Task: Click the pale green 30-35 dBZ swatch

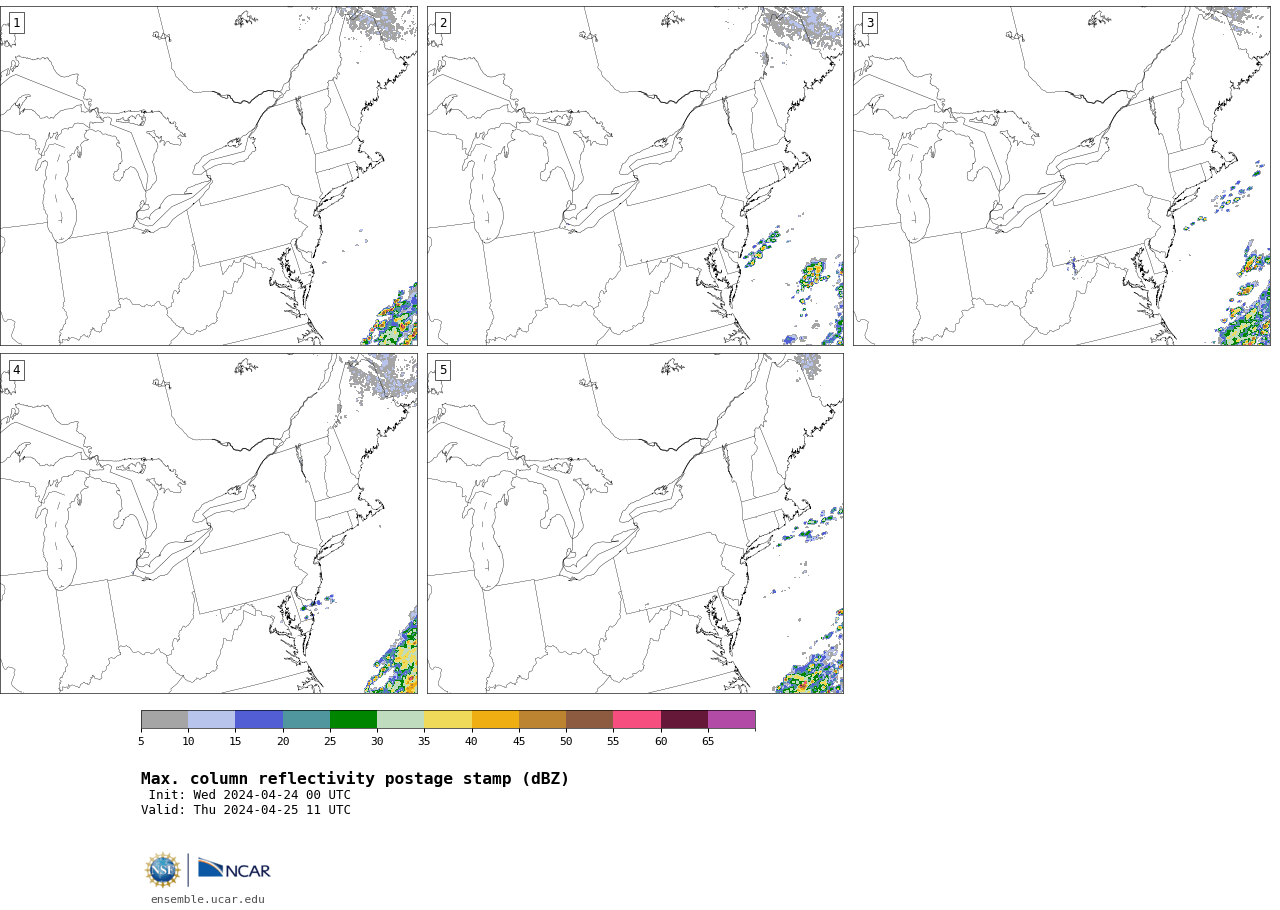Action: (x=400, y=720)
